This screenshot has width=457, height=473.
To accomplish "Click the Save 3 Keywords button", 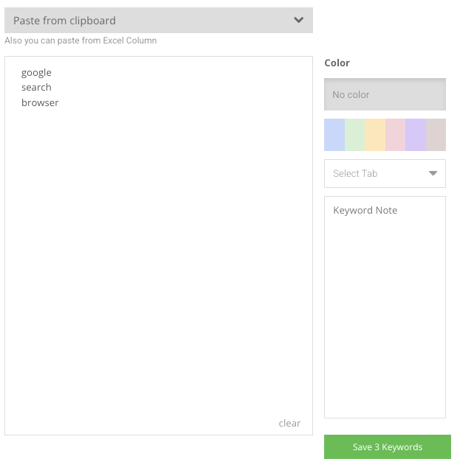I will [x=387, y=447].
